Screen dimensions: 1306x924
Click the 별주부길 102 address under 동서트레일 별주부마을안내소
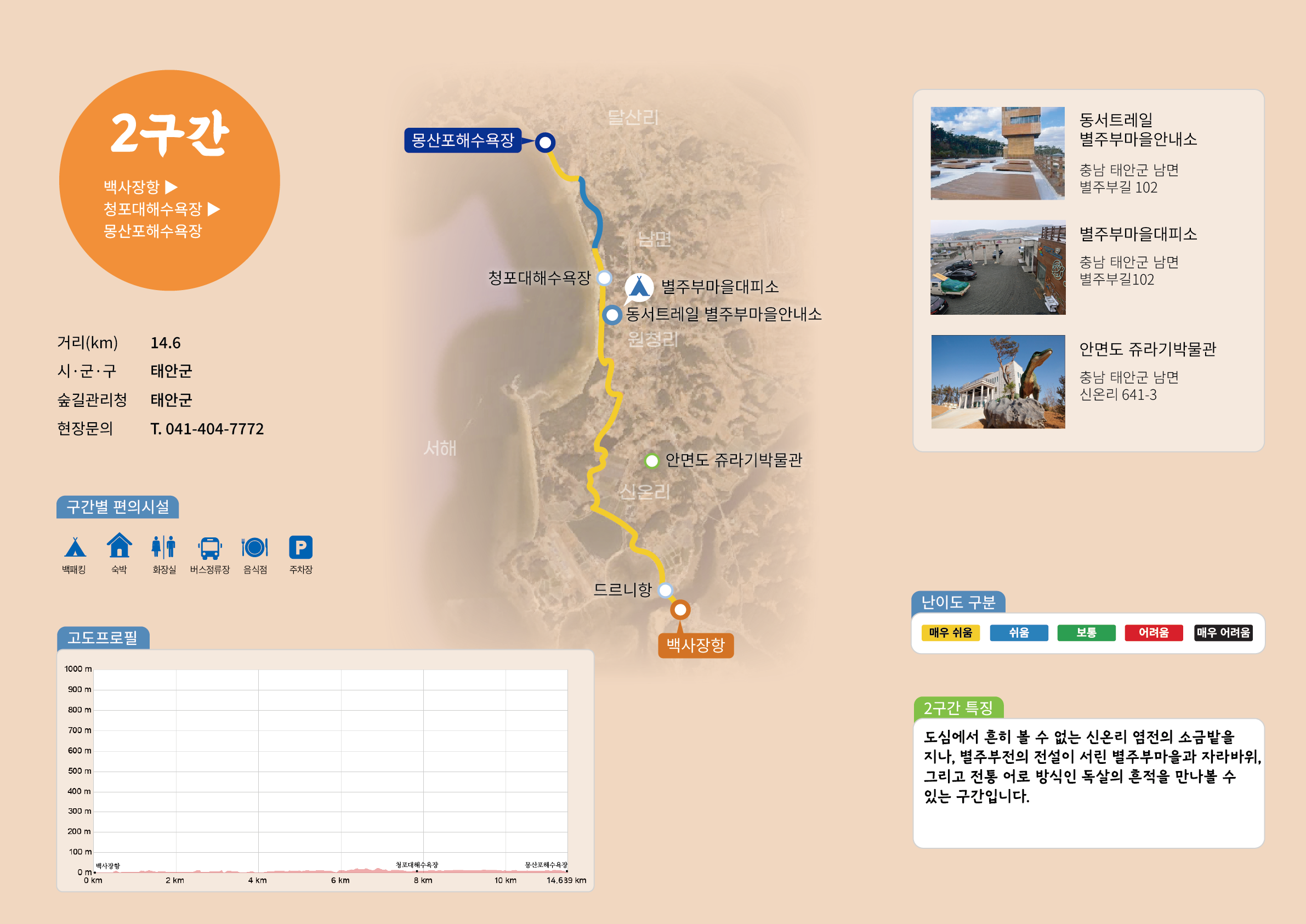1118,187
